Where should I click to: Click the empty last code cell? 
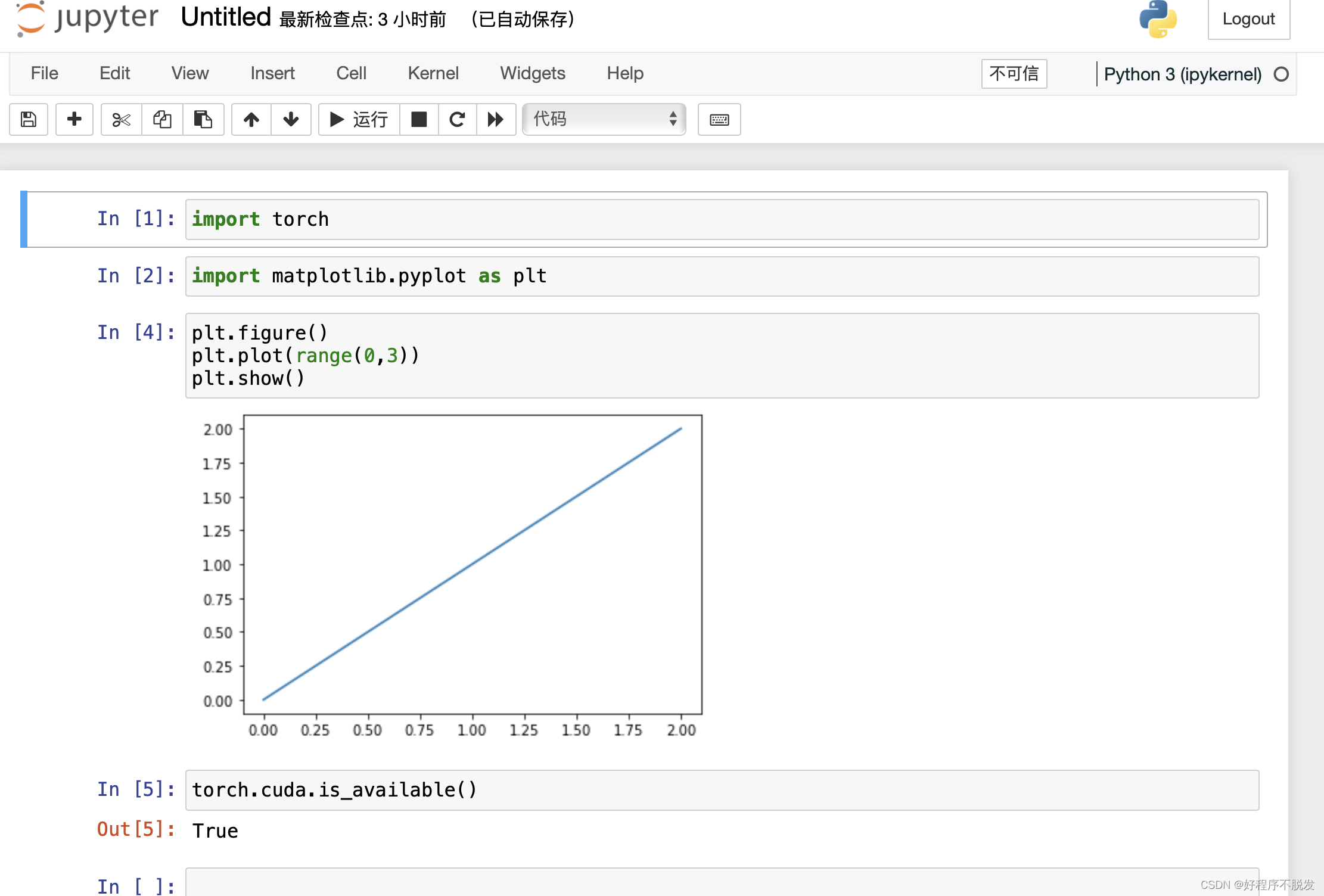(722, 883)
